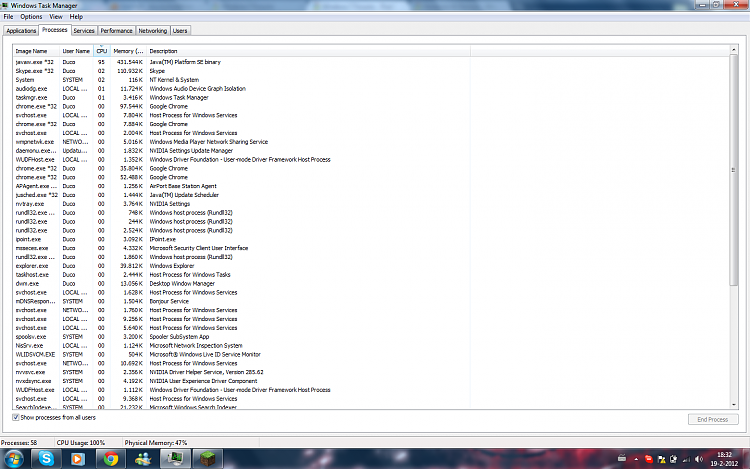Switch to the Applications tab

[x=21, y=31]
